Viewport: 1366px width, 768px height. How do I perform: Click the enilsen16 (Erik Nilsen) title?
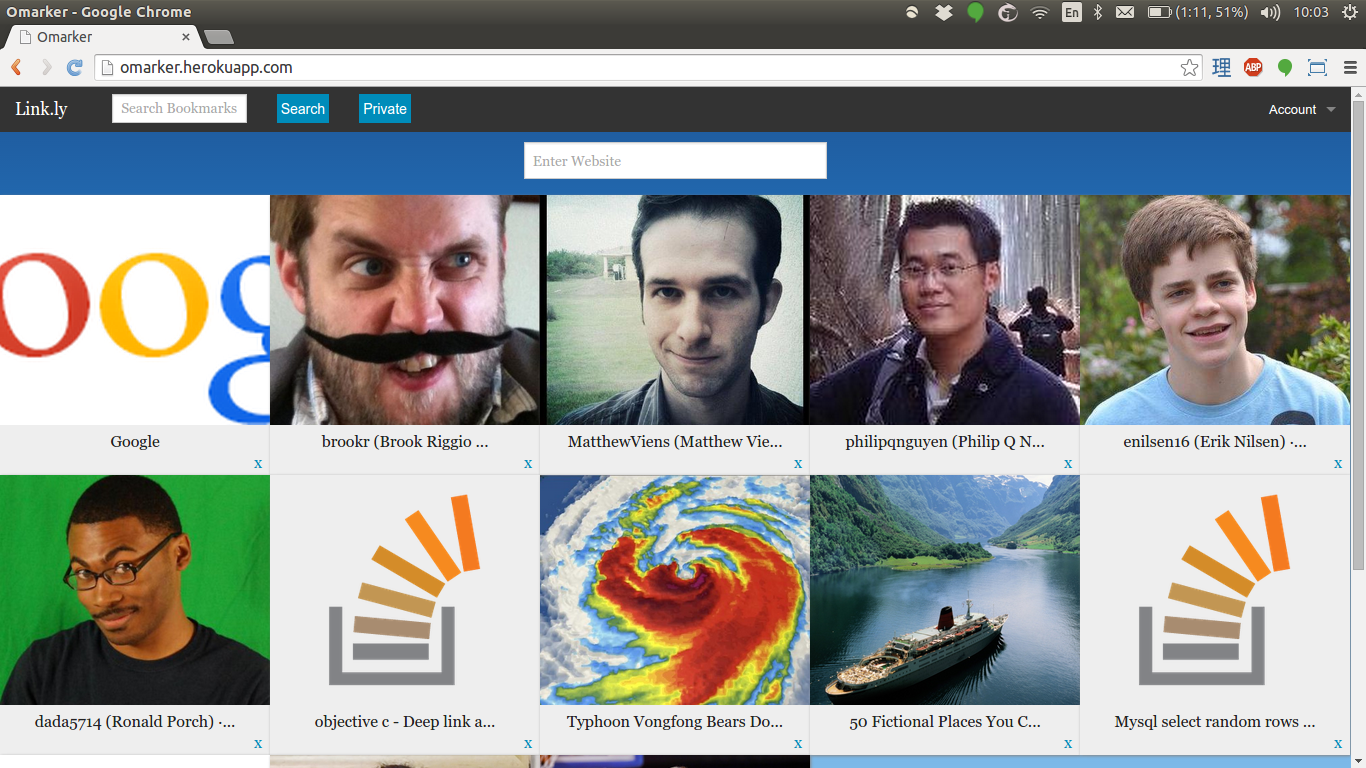coord(1215,441)
